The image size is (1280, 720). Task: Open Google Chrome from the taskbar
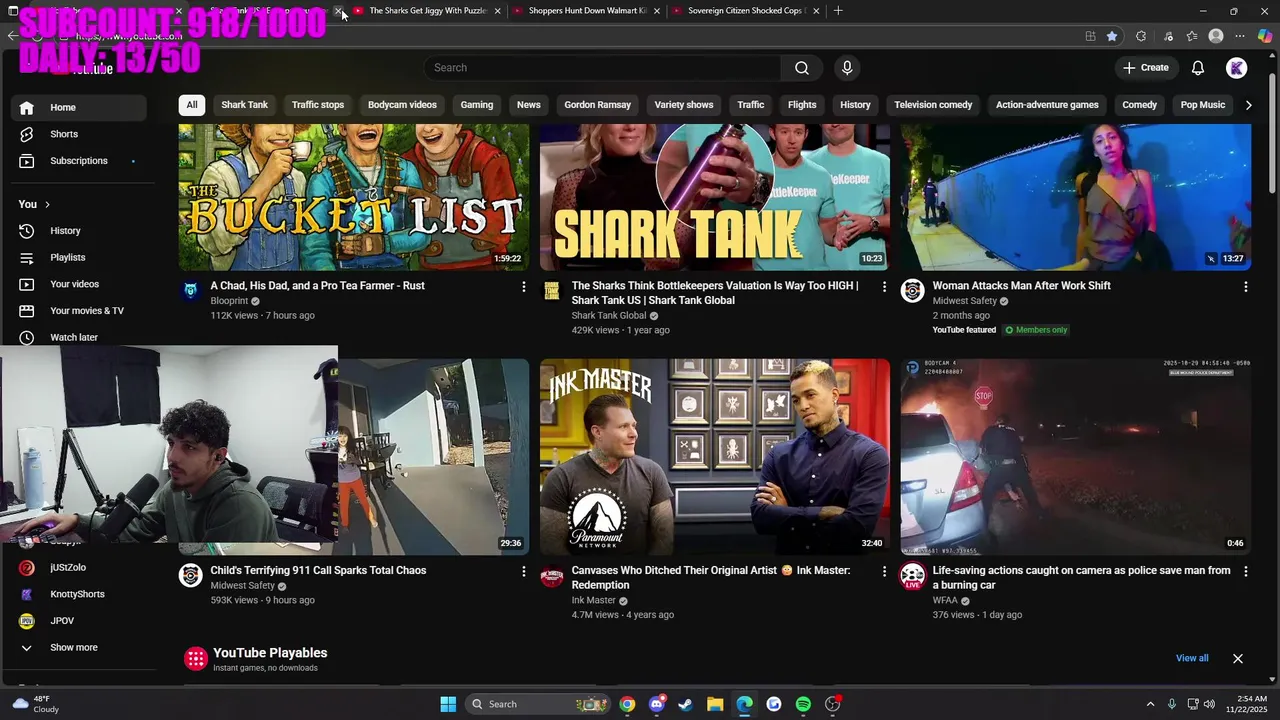(x=627, y=704)
